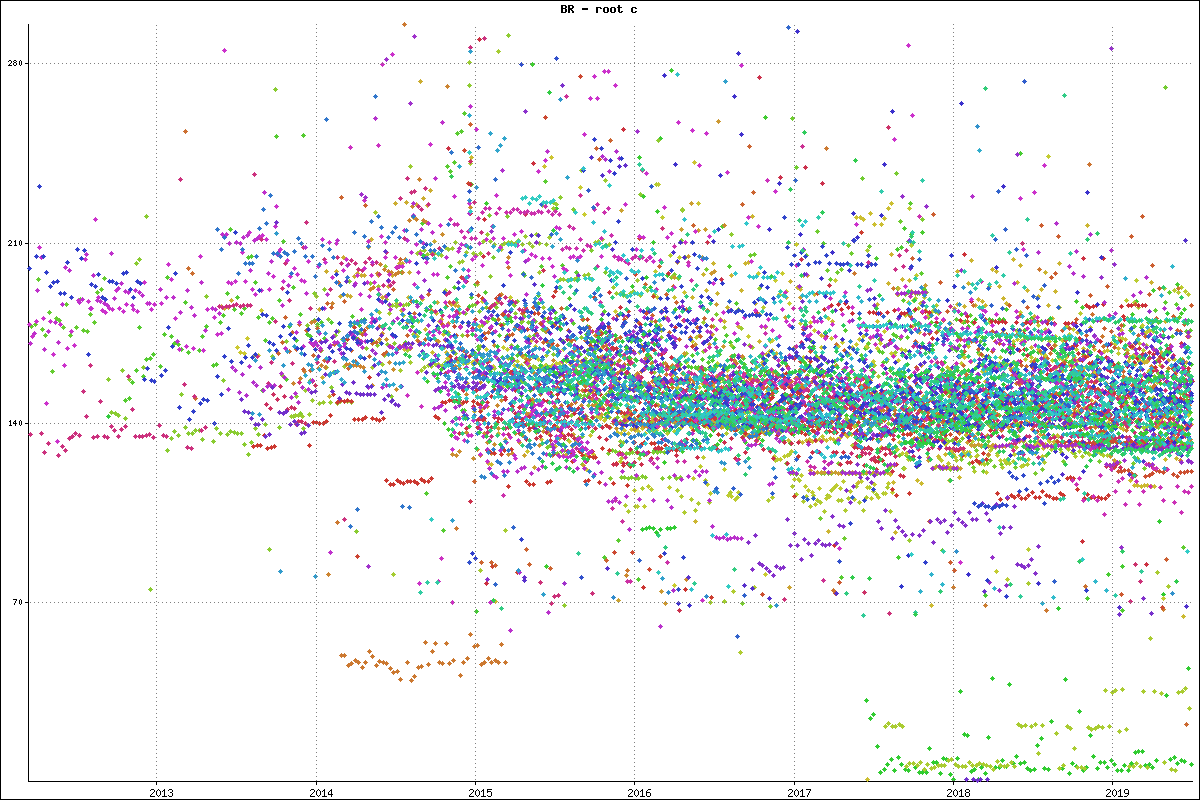Click the 2018 x-axis label
Viewport: 1200px width, 800px height.
pos(959,793)
